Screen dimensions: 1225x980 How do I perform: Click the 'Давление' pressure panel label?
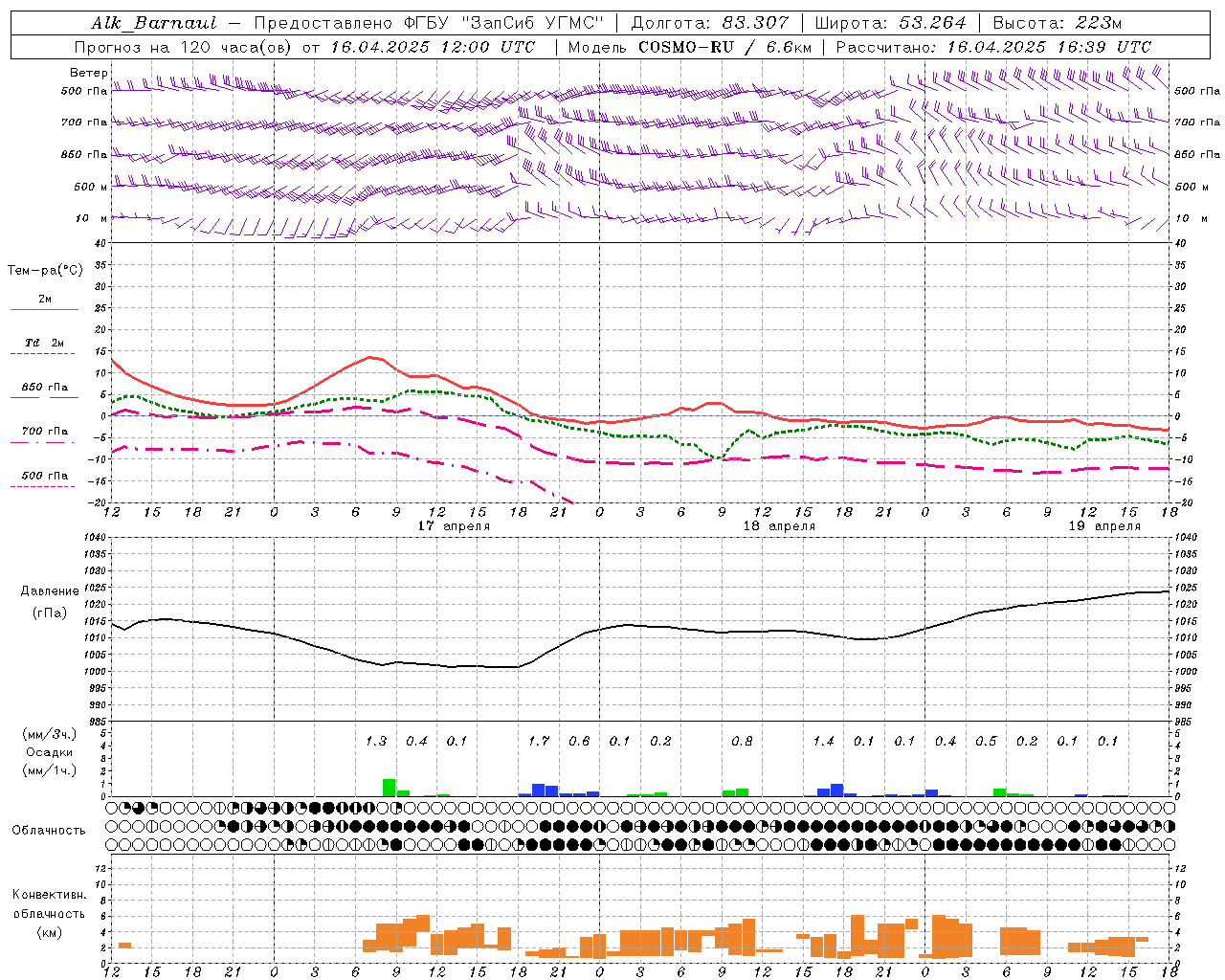tap(50, 591)
